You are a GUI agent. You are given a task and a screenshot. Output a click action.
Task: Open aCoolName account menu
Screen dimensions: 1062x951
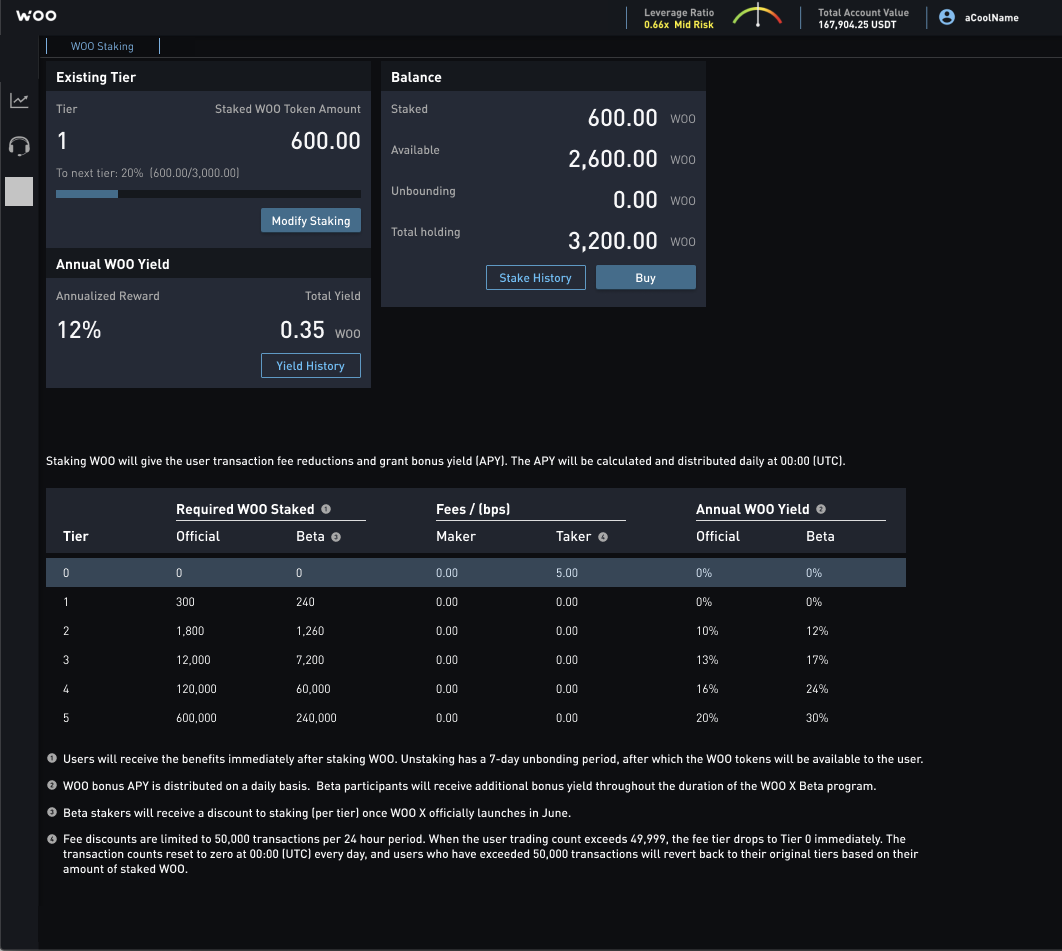click(991, 17)
